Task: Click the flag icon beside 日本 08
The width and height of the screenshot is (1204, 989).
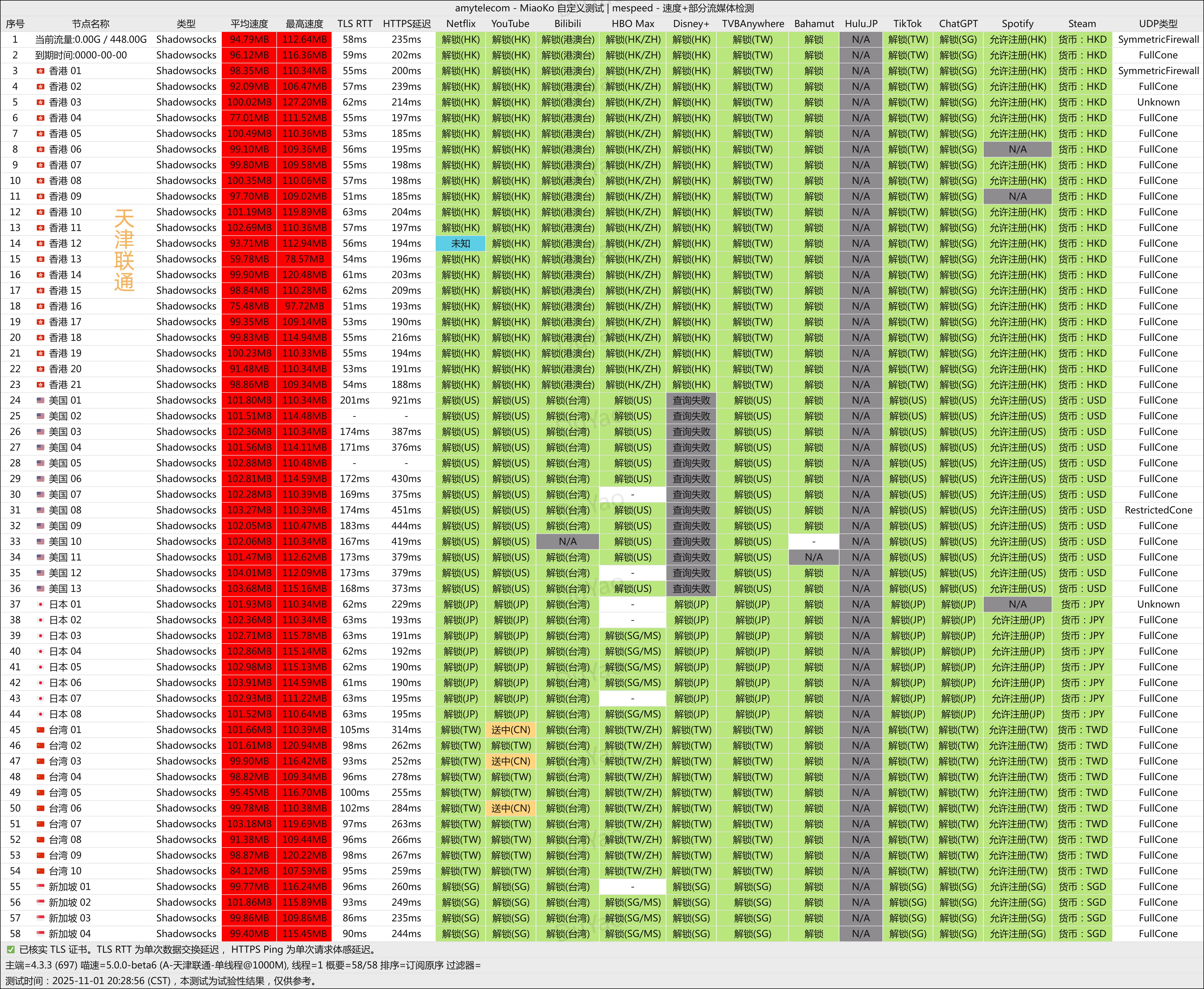Action: click(x=41, y=714)
